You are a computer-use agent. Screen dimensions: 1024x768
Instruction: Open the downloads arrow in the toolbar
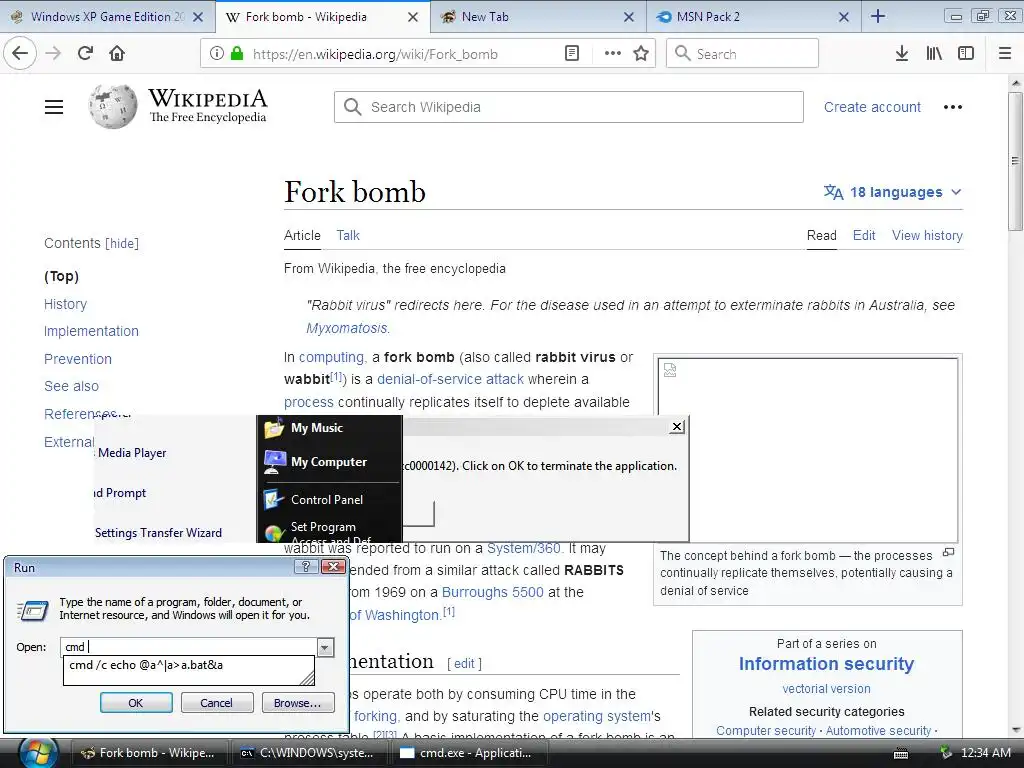902,54
